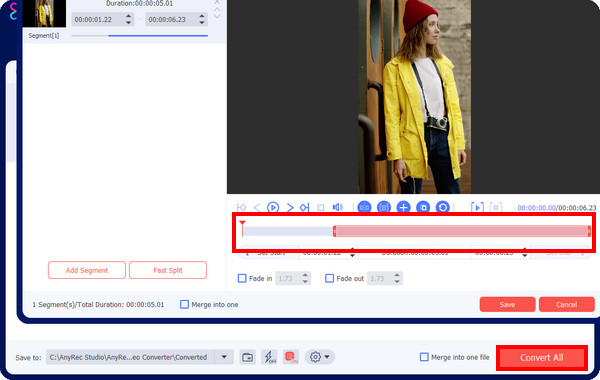The width and height of the screenshot is (600, 380).
Task: Remove Segment[1] with the X icon
Action: (x=217, y=2)
